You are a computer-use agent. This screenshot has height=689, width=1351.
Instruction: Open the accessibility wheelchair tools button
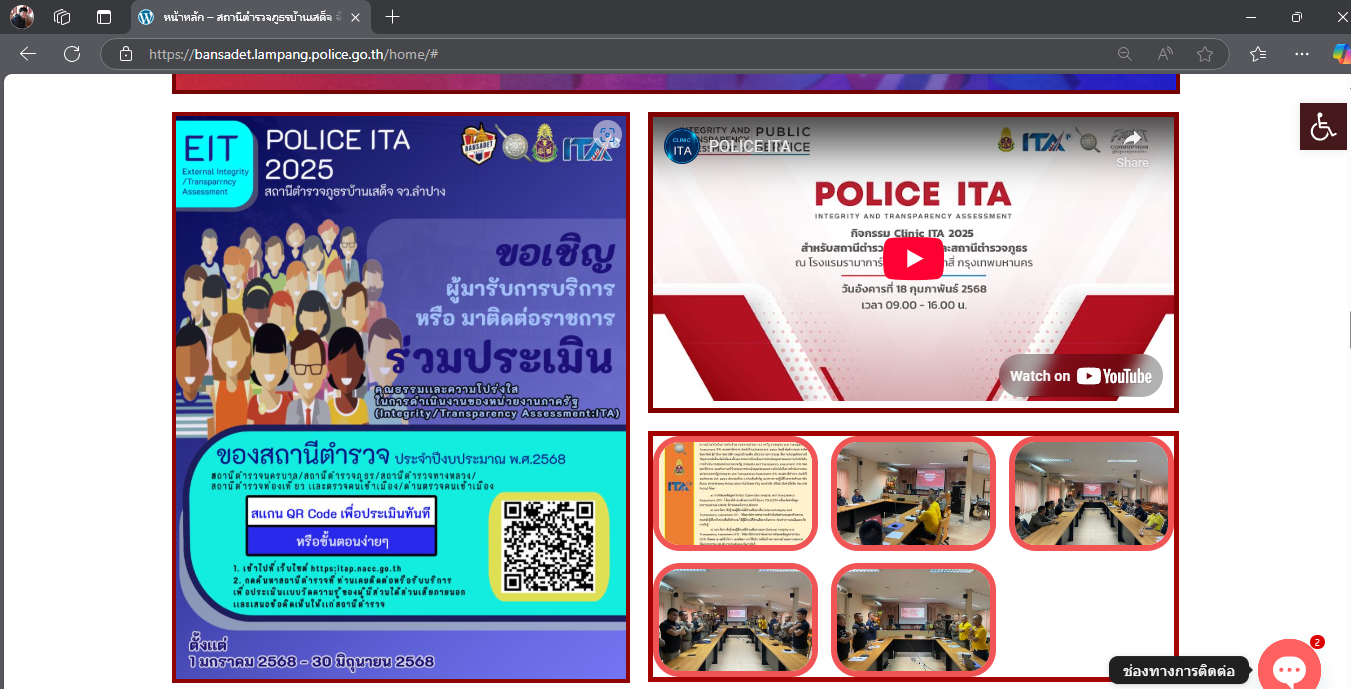(x=1323, y=127)
